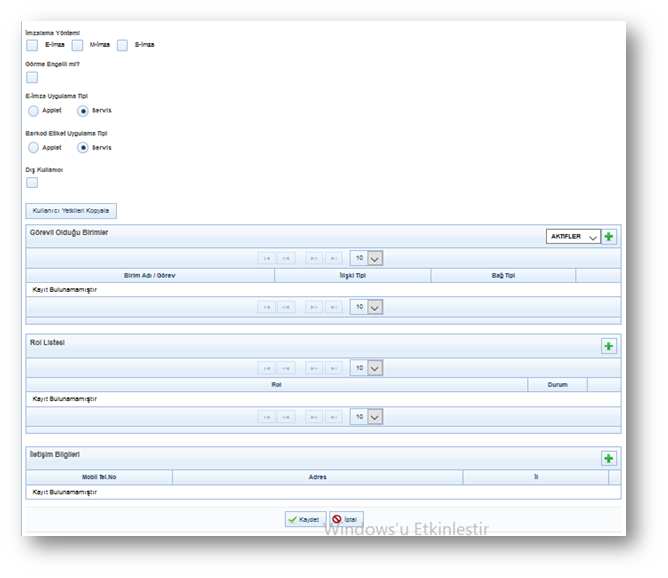The height and width of the screenshot is (578, 668).
Task: Select Servis for Barkod Etiket Uygulama Tipi
Action: click(x=83, y=147)
